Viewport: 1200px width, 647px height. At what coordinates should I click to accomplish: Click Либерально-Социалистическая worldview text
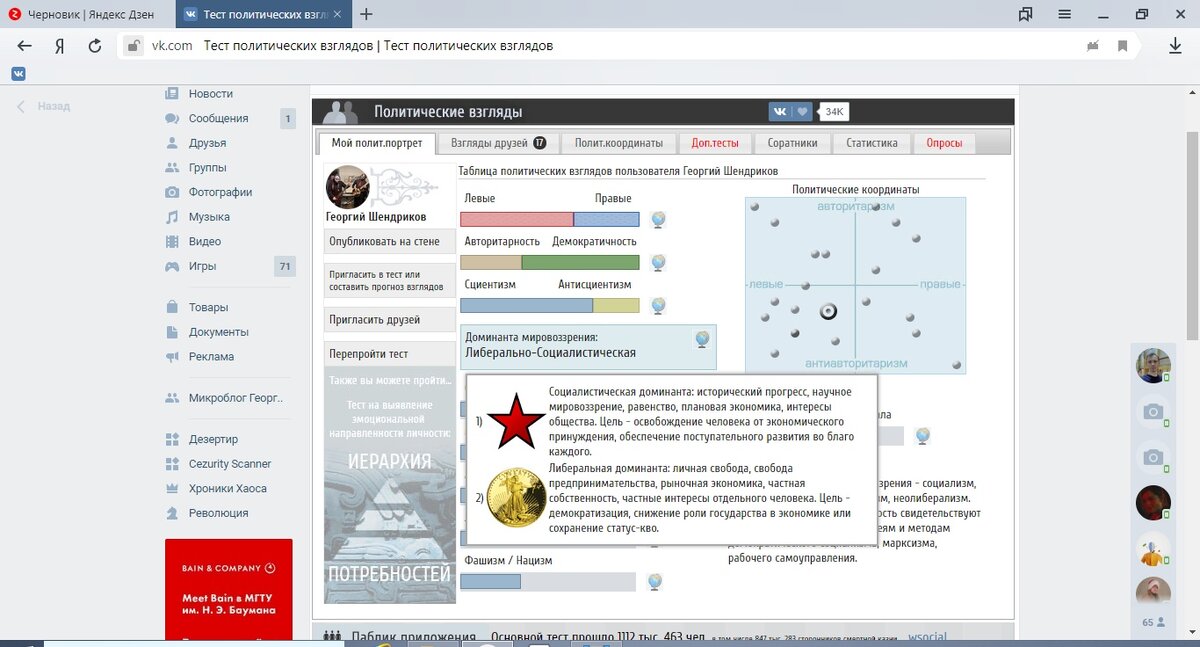(551, 353)
